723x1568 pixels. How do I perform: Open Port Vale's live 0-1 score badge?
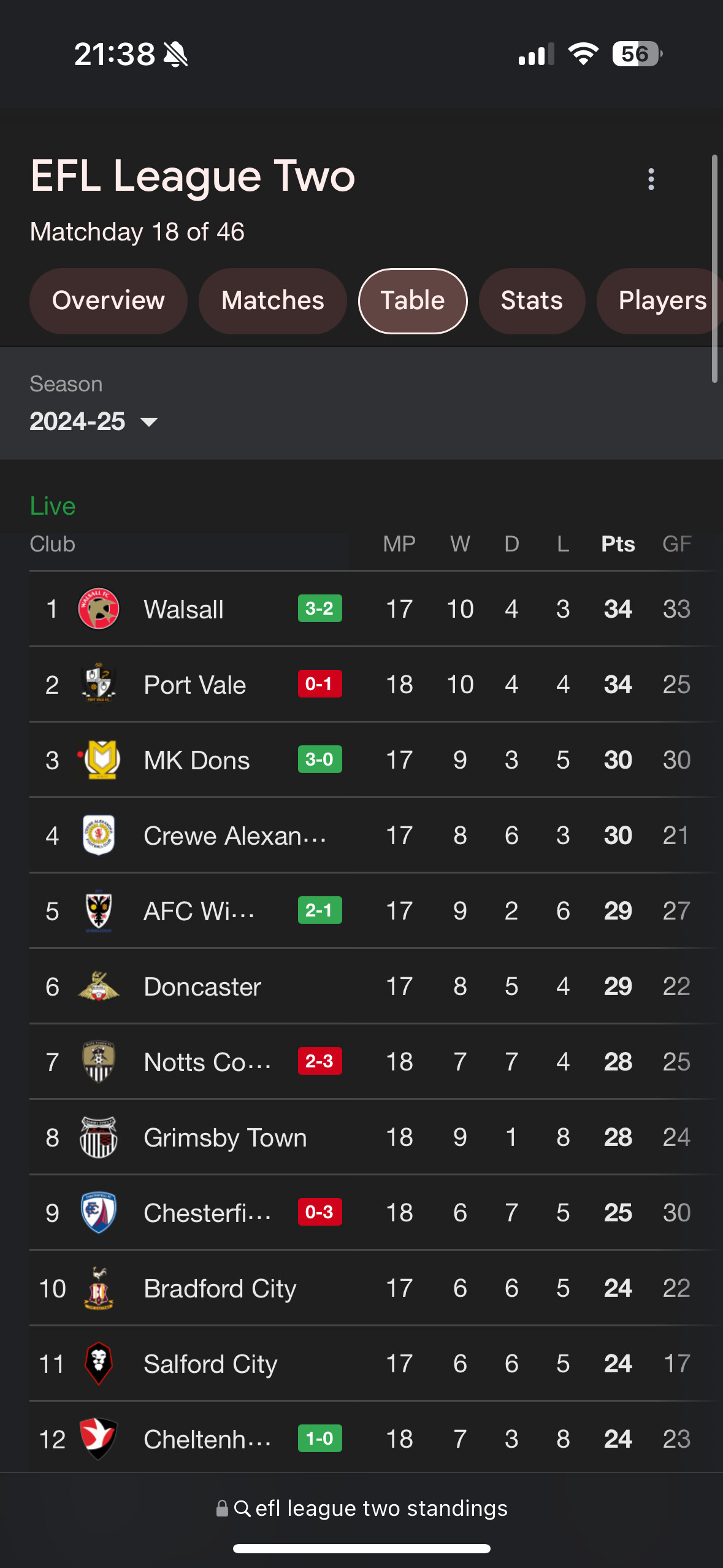[x=319, y=684]
